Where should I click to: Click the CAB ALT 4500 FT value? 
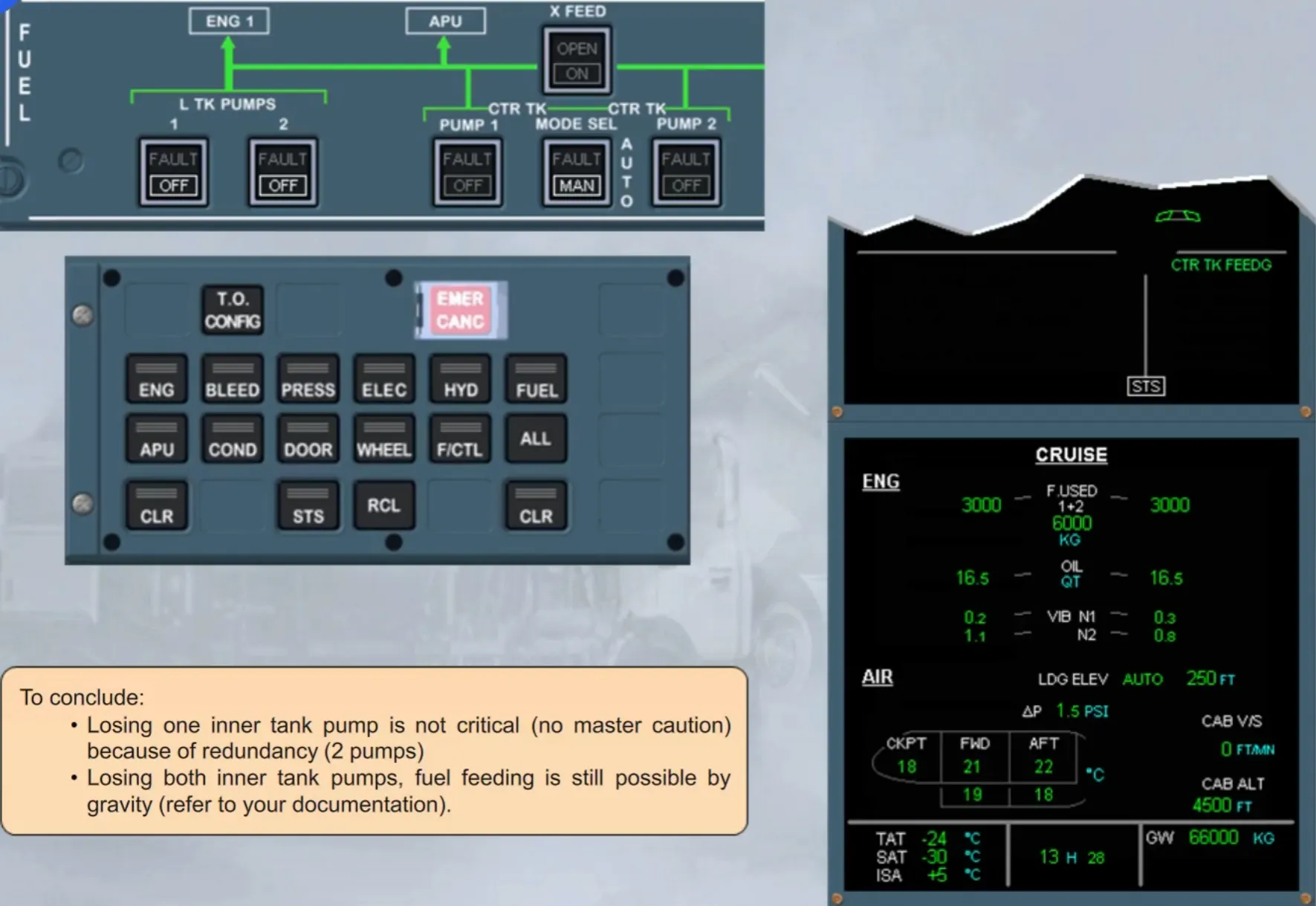[1222, 806]
